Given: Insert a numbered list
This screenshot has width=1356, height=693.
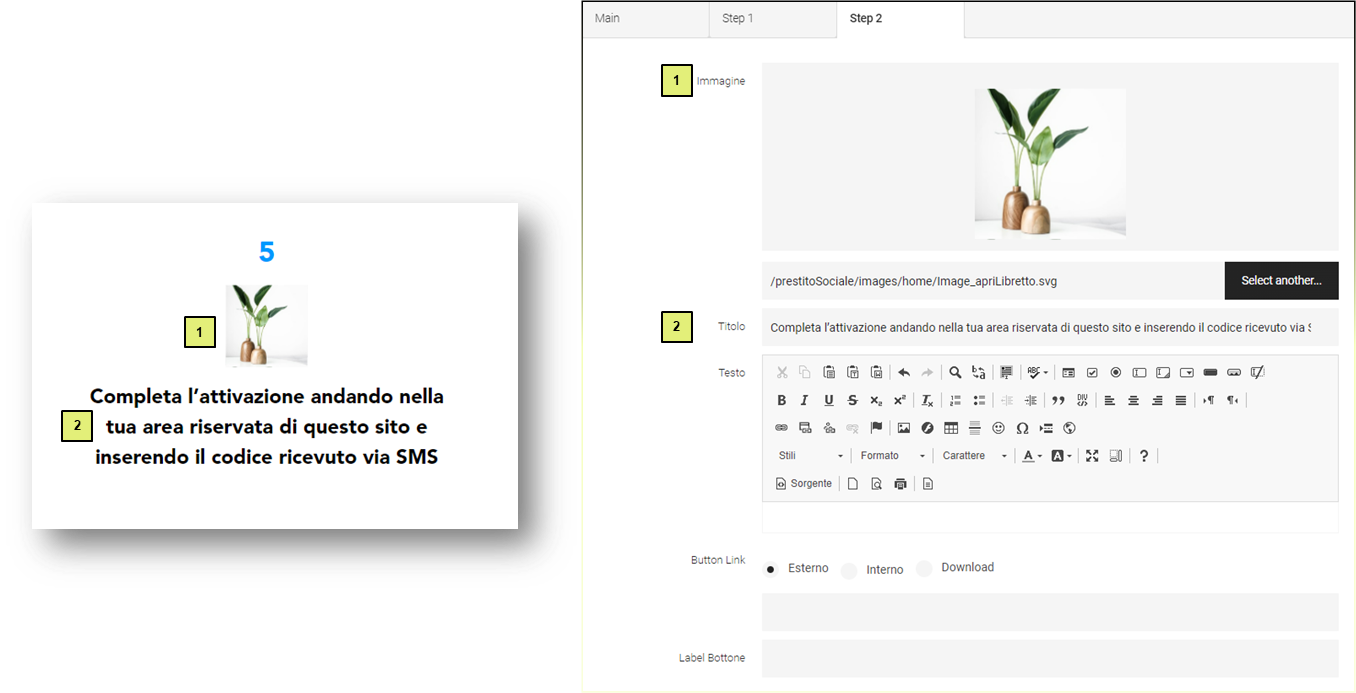Looking at the screenshot, I should pyautogui.click(x=955, y=400).
